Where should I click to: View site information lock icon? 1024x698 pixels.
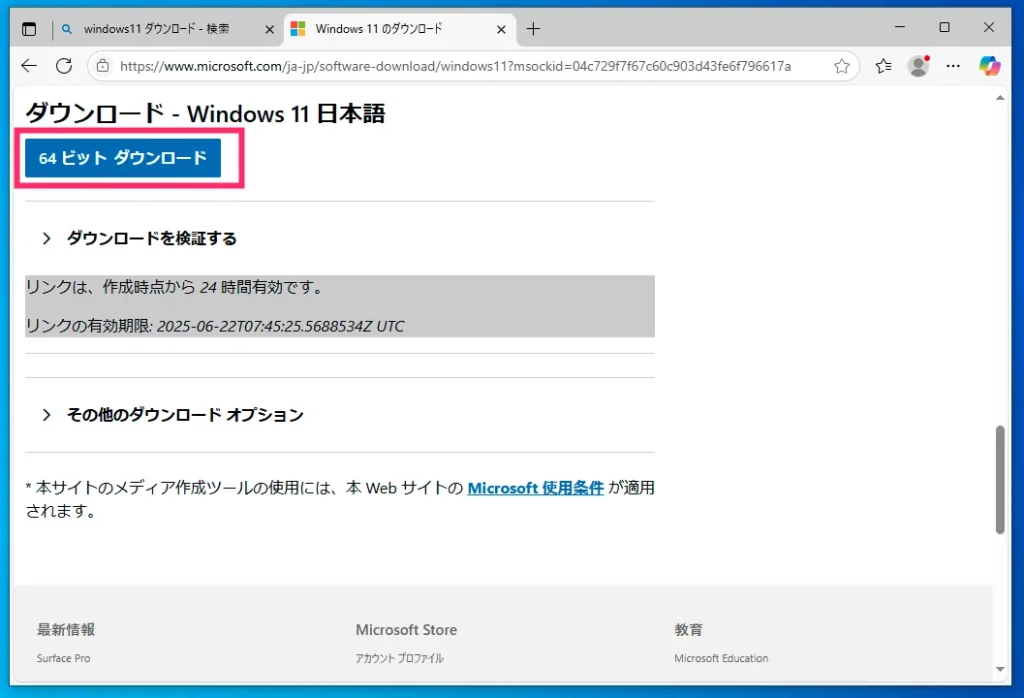pyautogui.click(x=103, y=66)
